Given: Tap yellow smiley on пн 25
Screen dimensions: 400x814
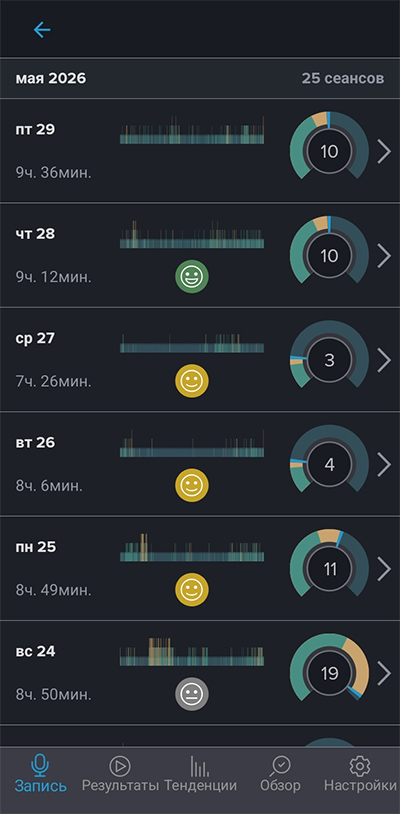Looking at the screenshot, I should 192,590.
